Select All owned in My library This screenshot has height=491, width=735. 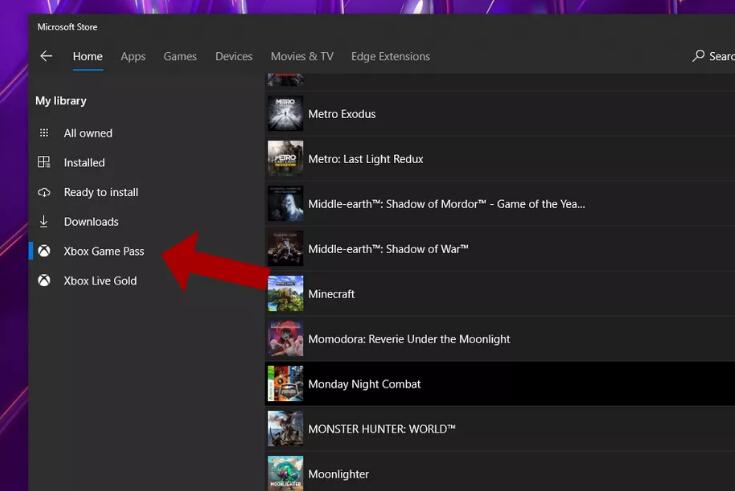click(x=88, y=133)
